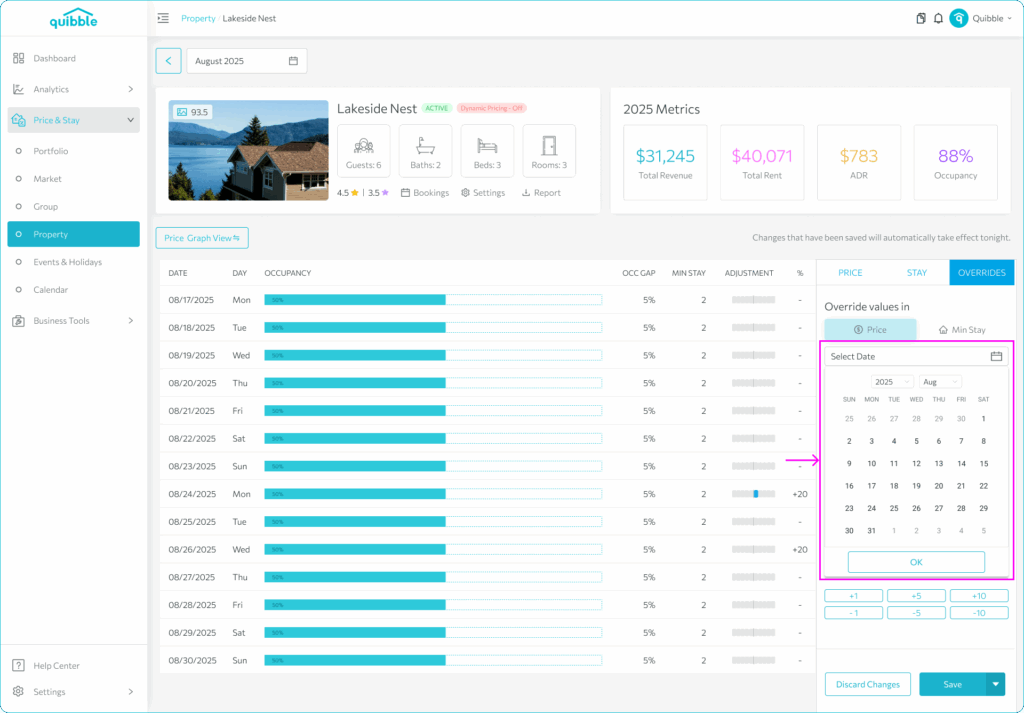Click the Quibble logo
Viewport: 1024px width, 713px height.
click(74, 18)
